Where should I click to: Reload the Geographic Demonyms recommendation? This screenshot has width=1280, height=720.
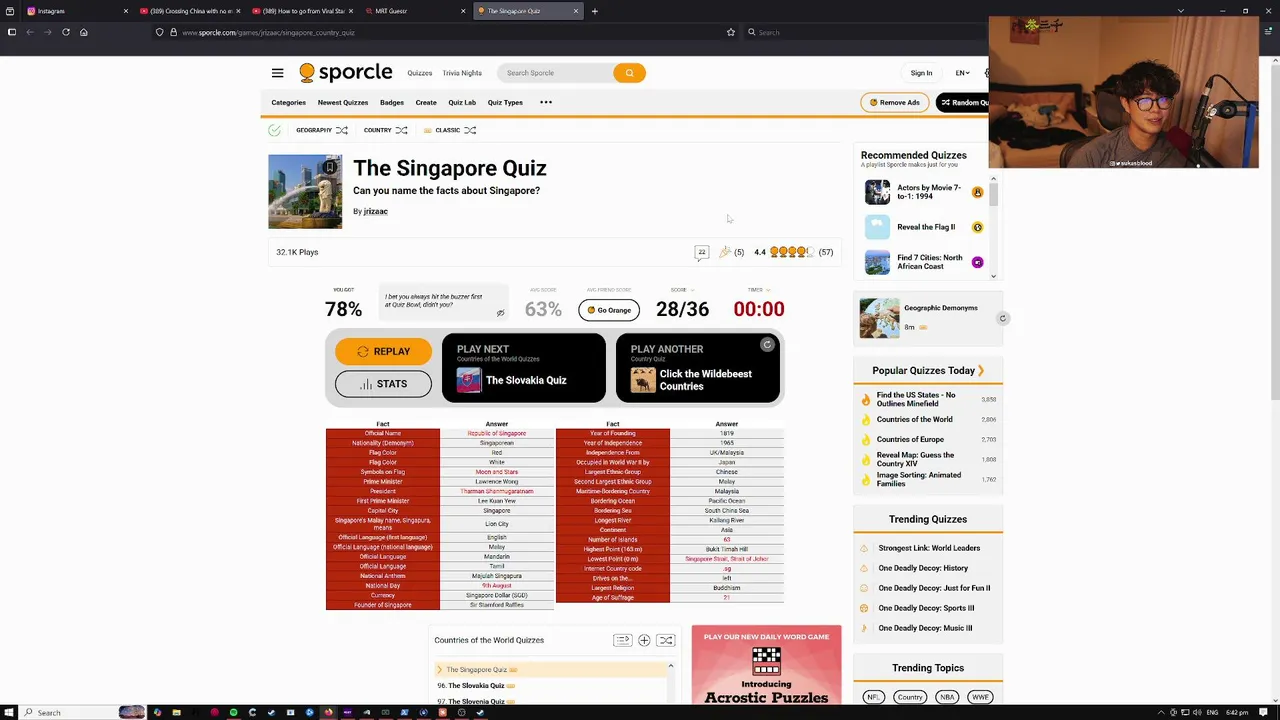1002,319
